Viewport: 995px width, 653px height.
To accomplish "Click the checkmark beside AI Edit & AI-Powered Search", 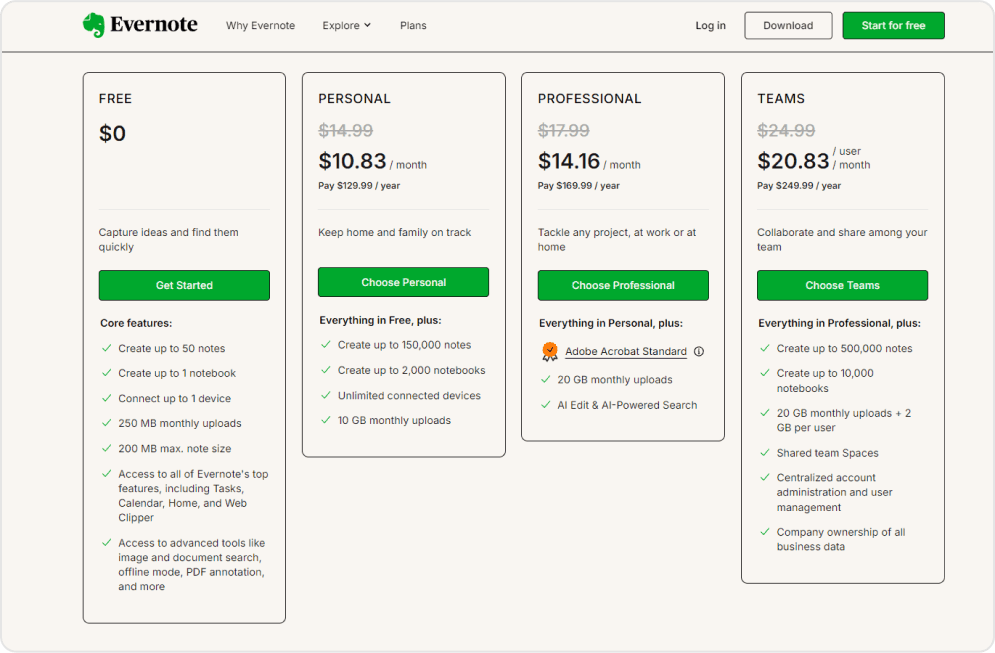I will (x=545, y=404).
